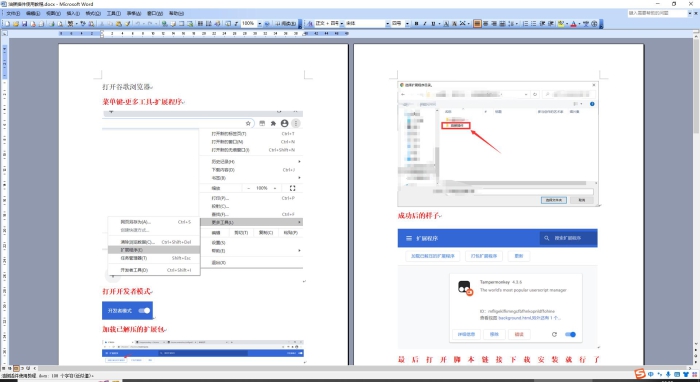700x382 pixels.
Task: Click the text 打开谷歌浏览器
Action: (x=127, y=87)
